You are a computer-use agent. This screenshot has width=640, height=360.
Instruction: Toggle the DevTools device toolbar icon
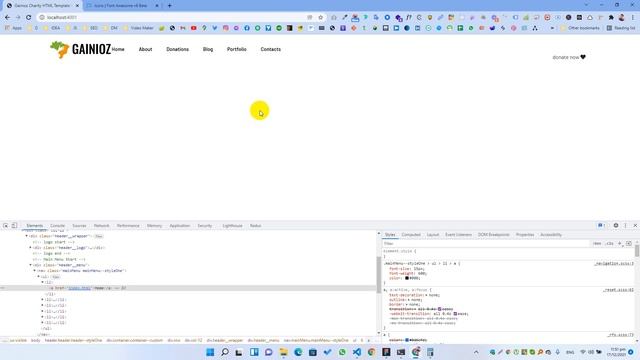click(14, 225)
